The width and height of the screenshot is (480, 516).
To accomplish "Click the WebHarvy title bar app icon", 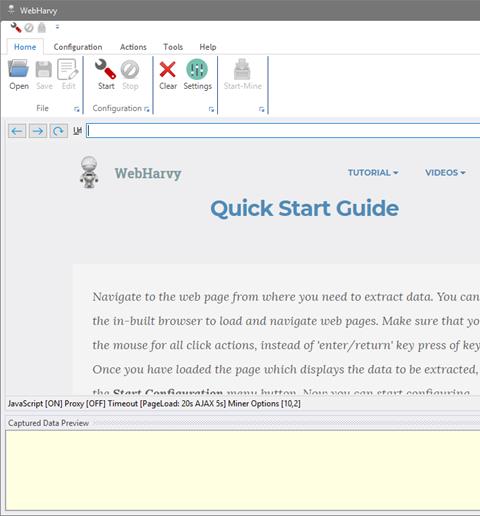I will [11, 10].
